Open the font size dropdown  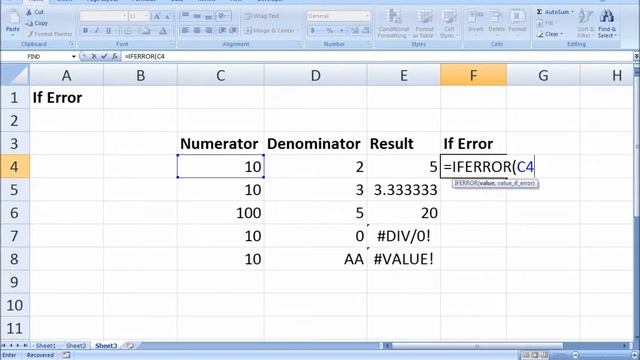[147, 16]
